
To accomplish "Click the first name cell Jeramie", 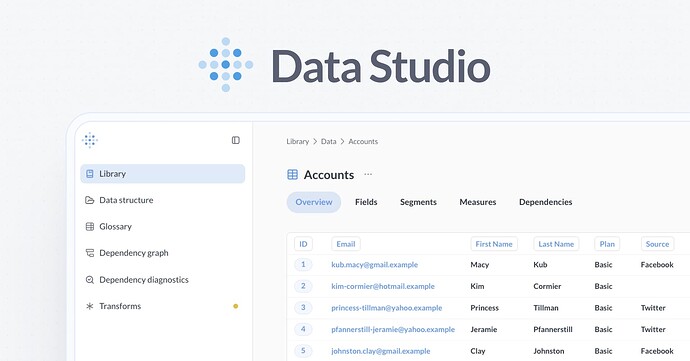I will (484, 329).
